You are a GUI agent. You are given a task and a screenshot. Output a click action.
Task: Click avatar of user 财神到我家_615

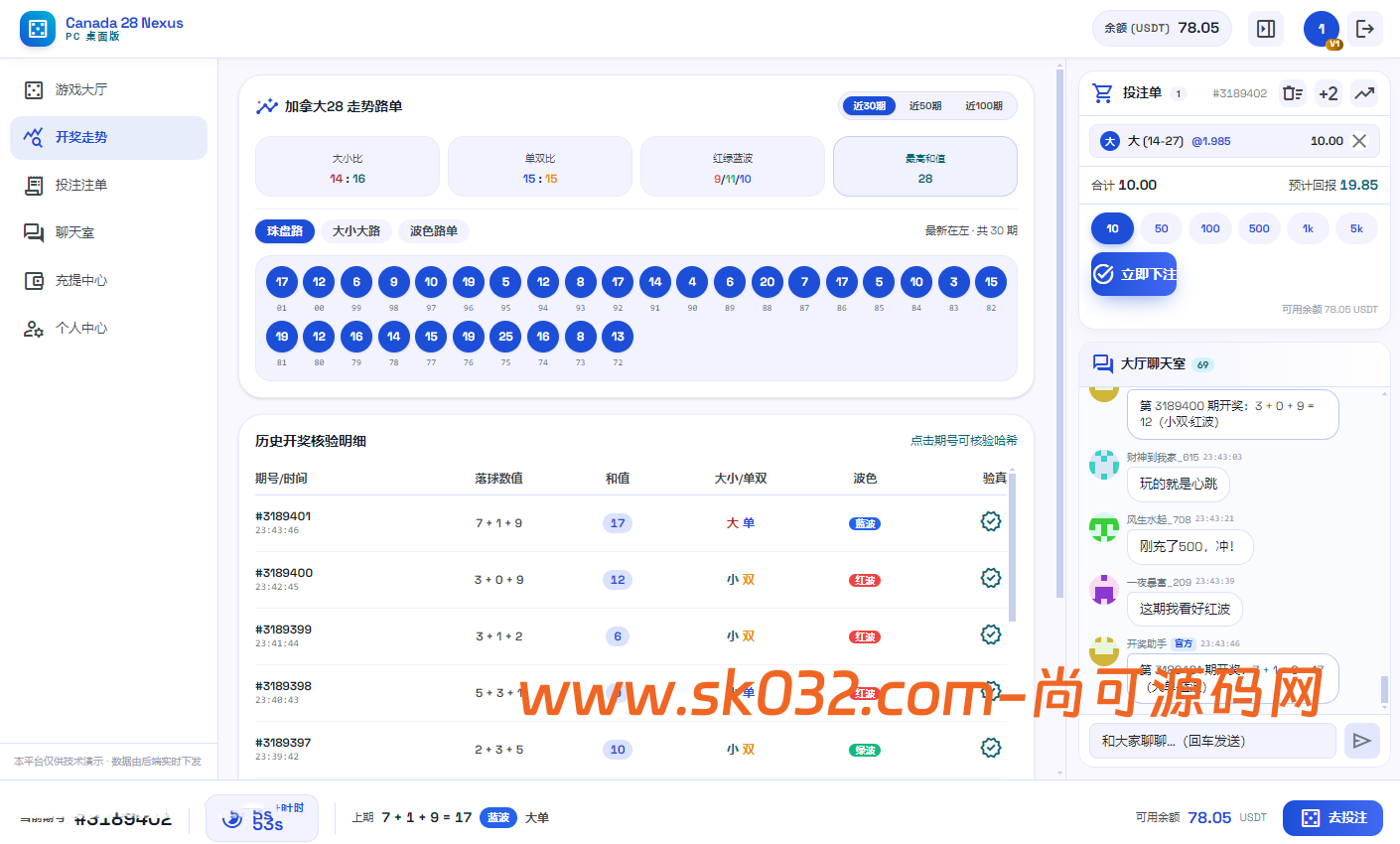tap(1104, 465)
